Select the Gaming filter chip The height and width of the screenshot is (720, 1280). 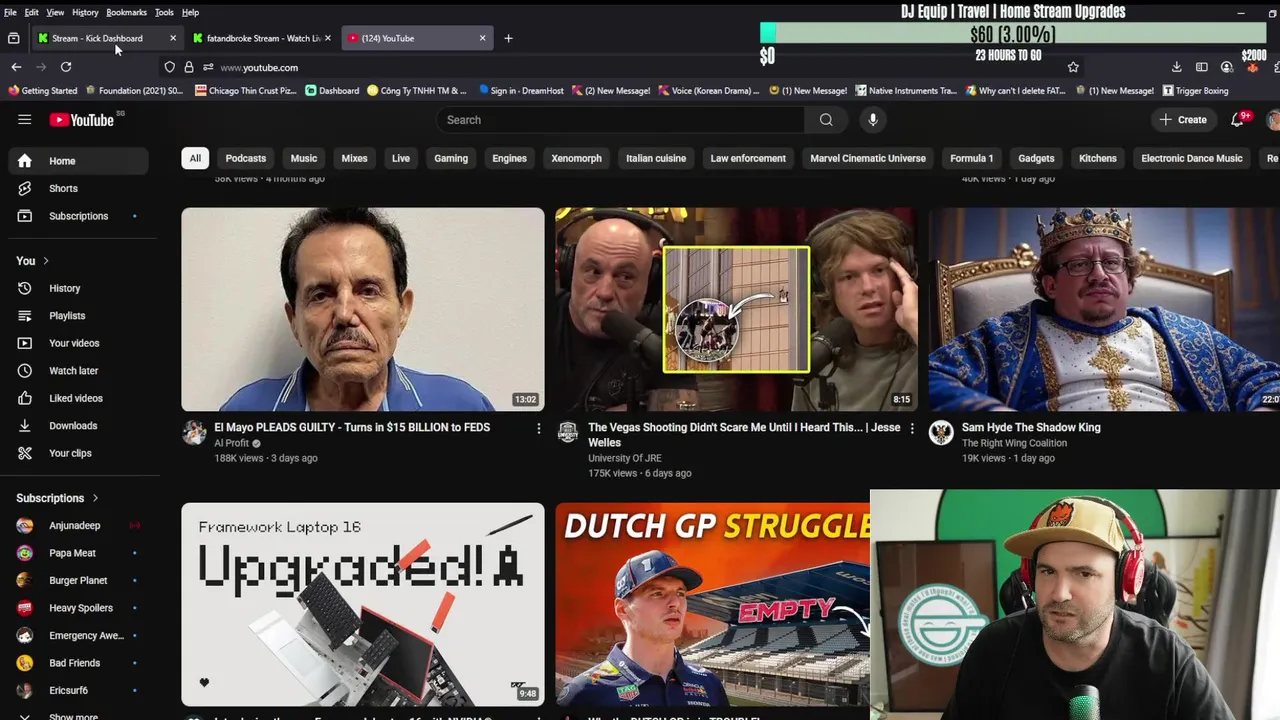(x=451, y=158)
